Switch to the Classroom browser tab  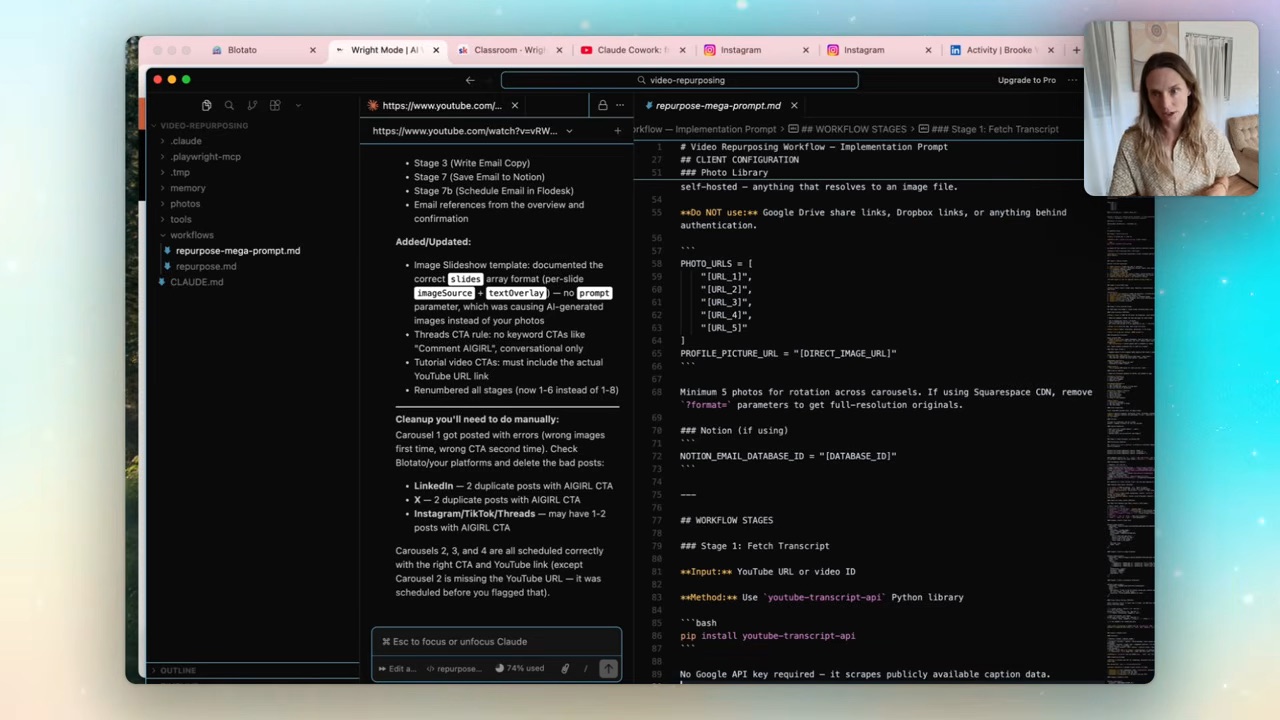click(509, 50)
